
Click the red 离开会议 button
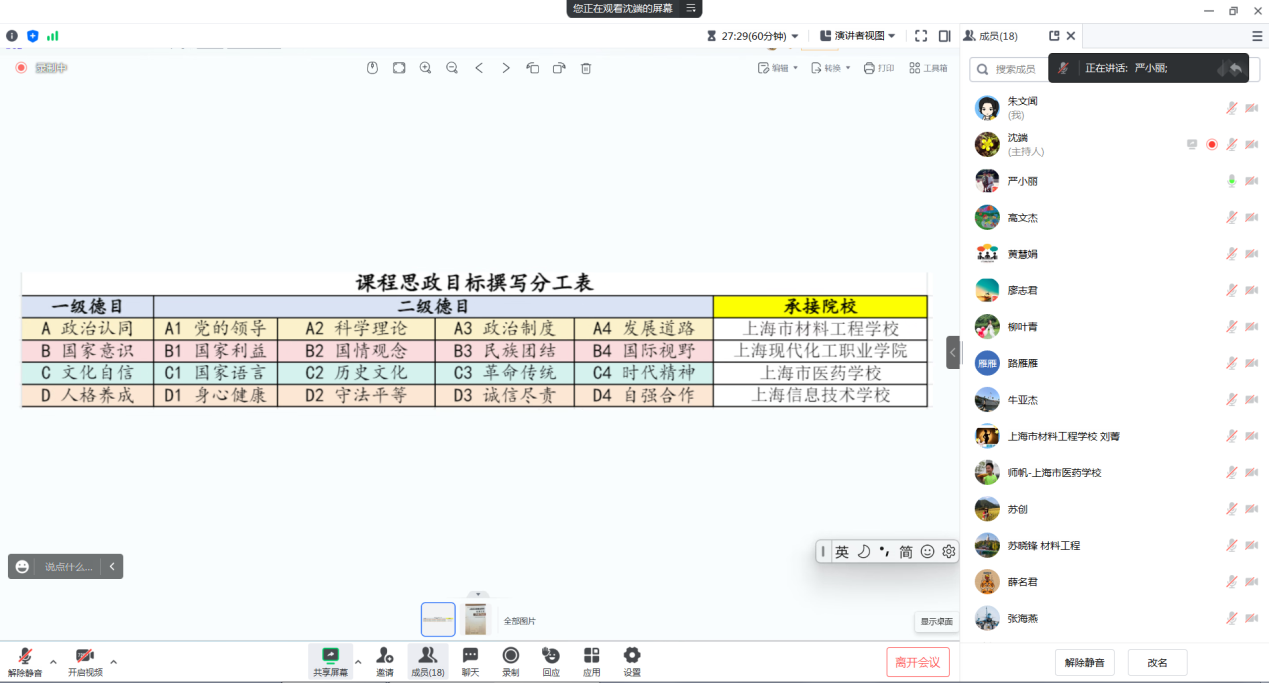[x=917, y=662]
